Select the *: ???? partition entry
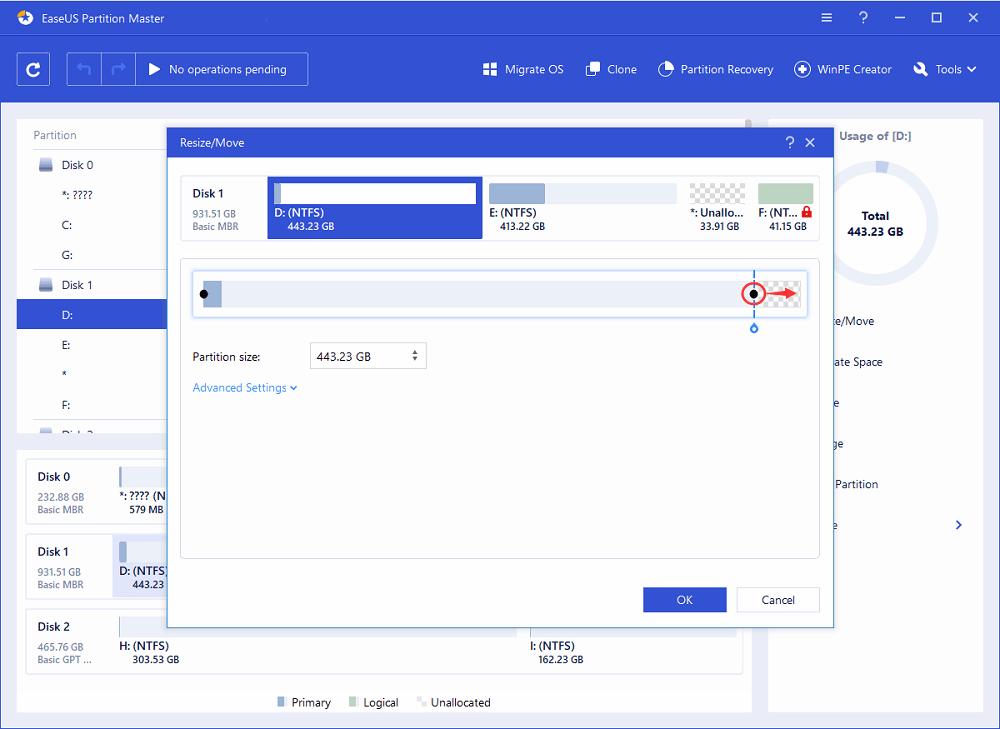The height and width of the screenshot is (729, 1000). tap(77, 195)
